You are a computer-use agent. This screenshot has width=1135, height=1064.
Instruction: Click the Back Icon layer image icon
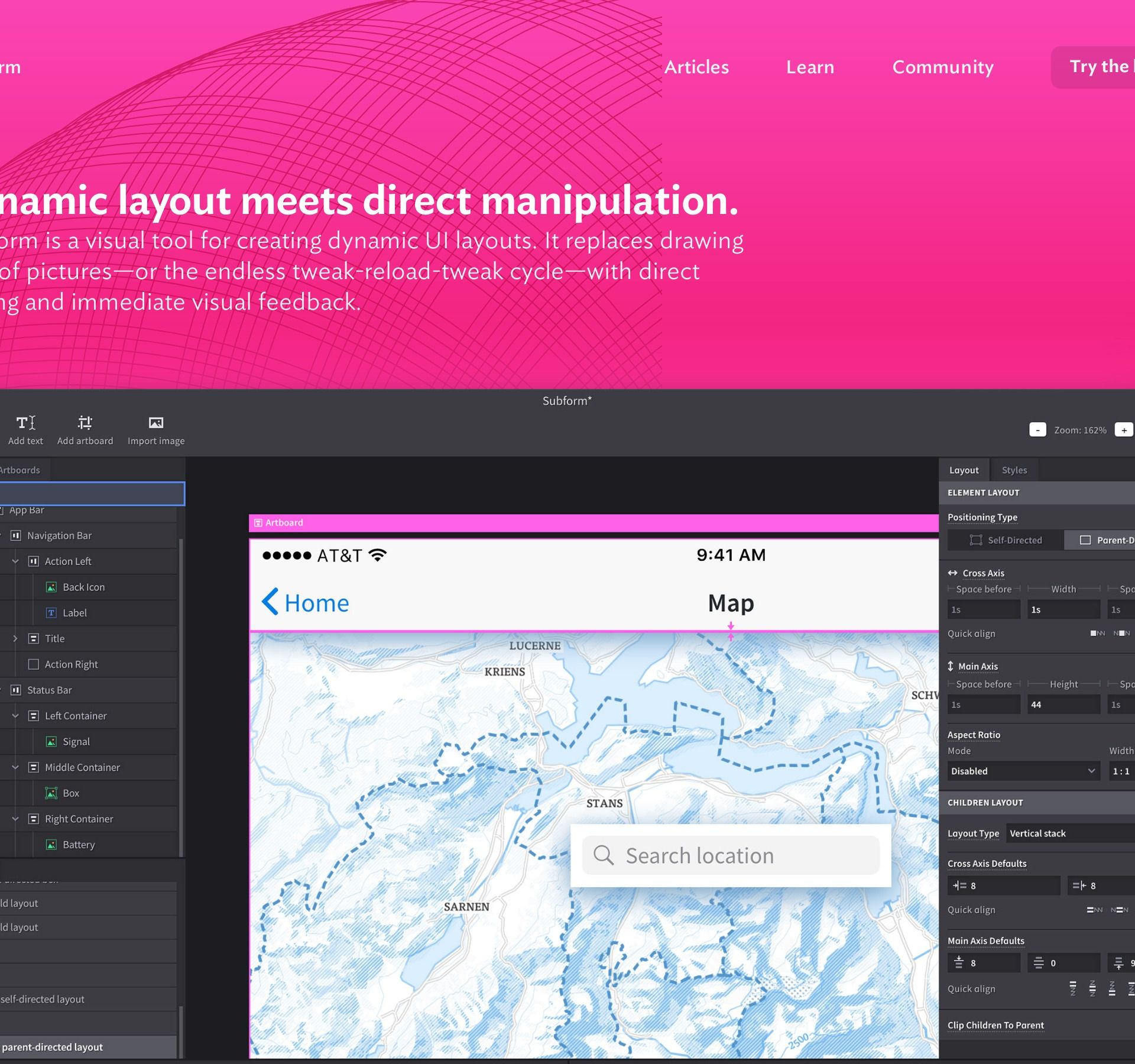[x=51, y=587]
